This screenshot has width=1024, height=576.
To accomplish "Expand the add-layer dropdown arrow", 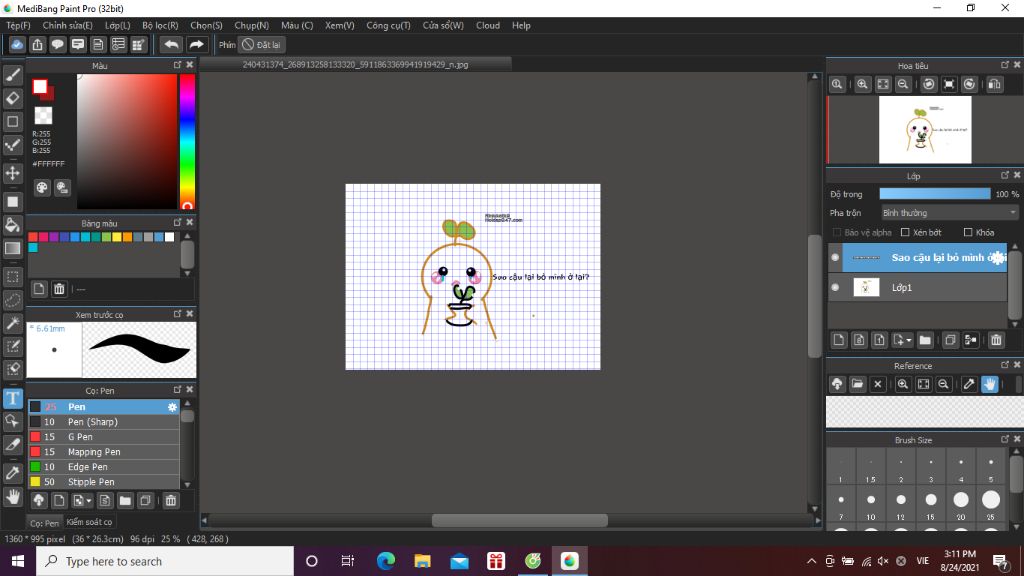I will pyautogui.click(x=908, y=340).
